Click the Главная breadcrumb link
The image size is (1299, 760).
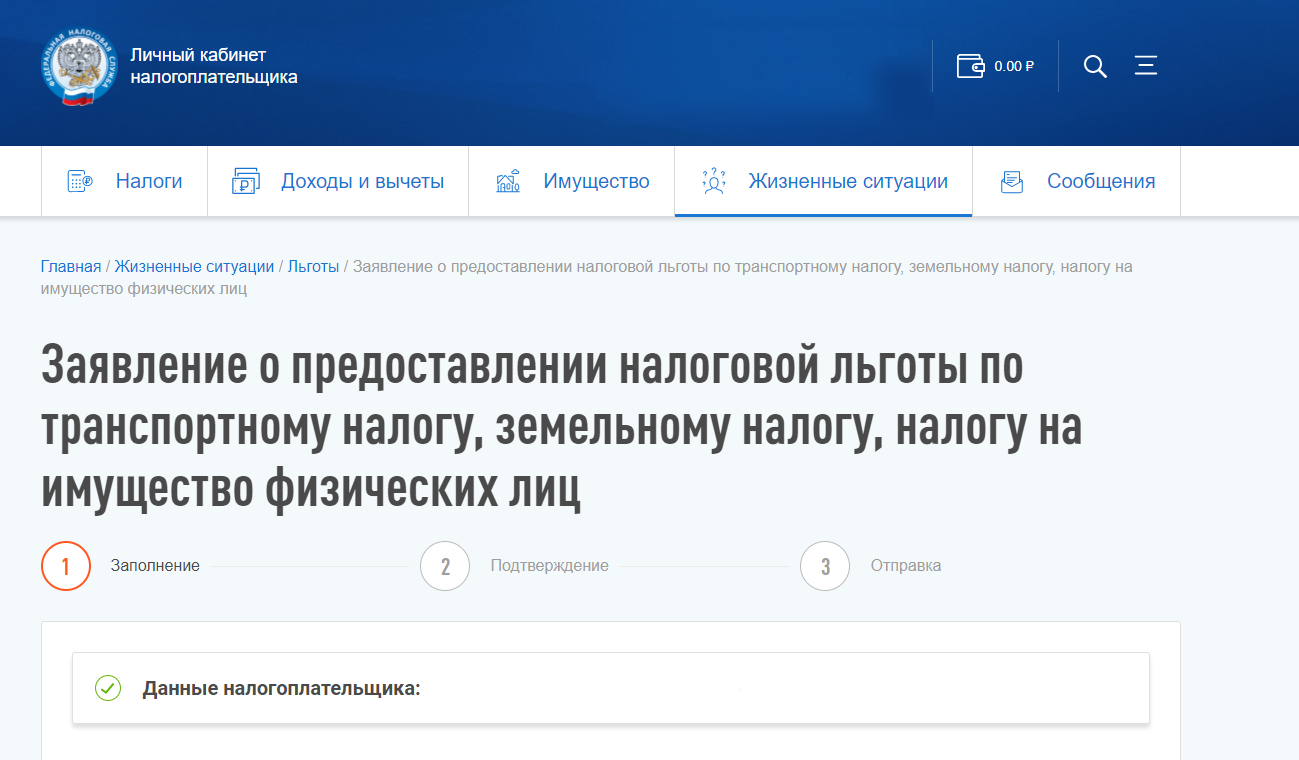71,266
